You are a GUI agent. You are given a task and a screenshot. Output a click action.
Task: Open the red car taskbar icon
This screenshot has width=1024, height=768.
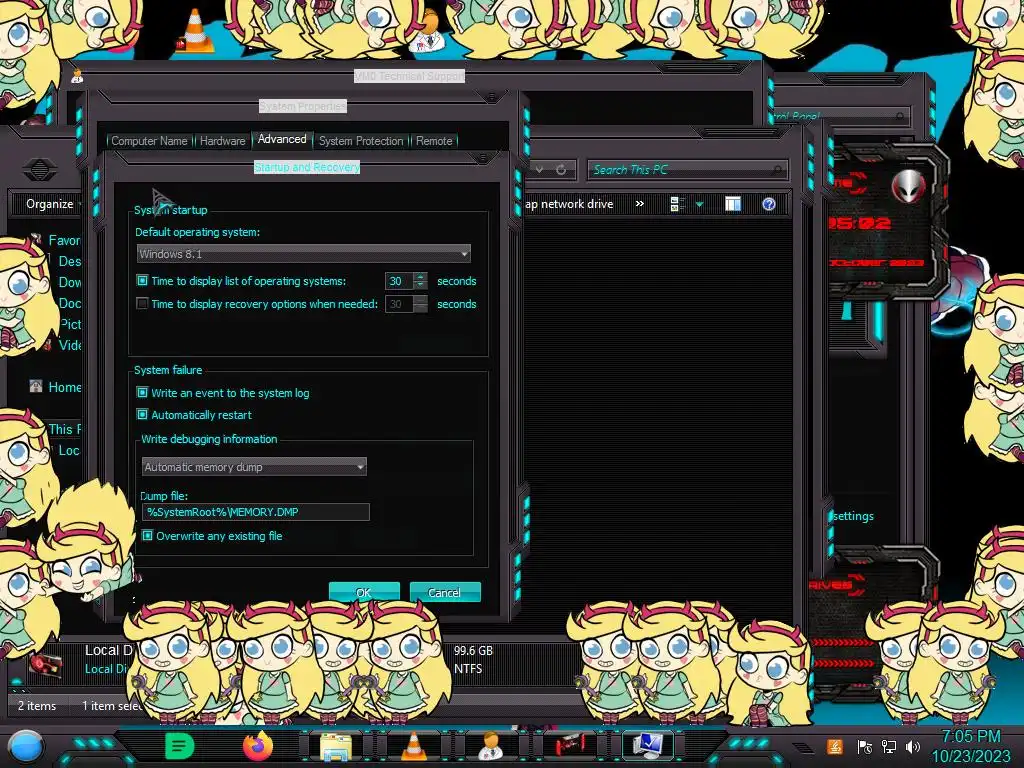pyautogui.click(x=569, y=746)
